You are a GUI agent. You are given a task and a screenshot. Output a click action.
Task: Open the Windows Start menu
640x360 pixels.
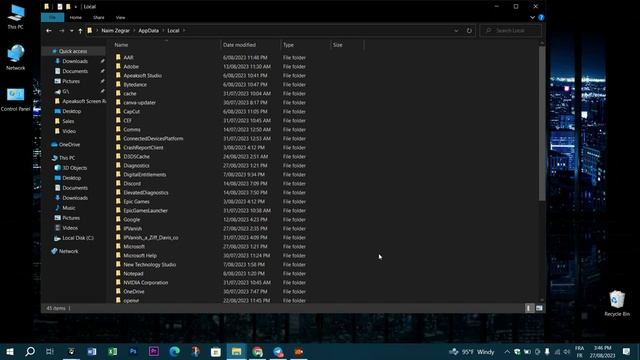[x=10, y=351]
